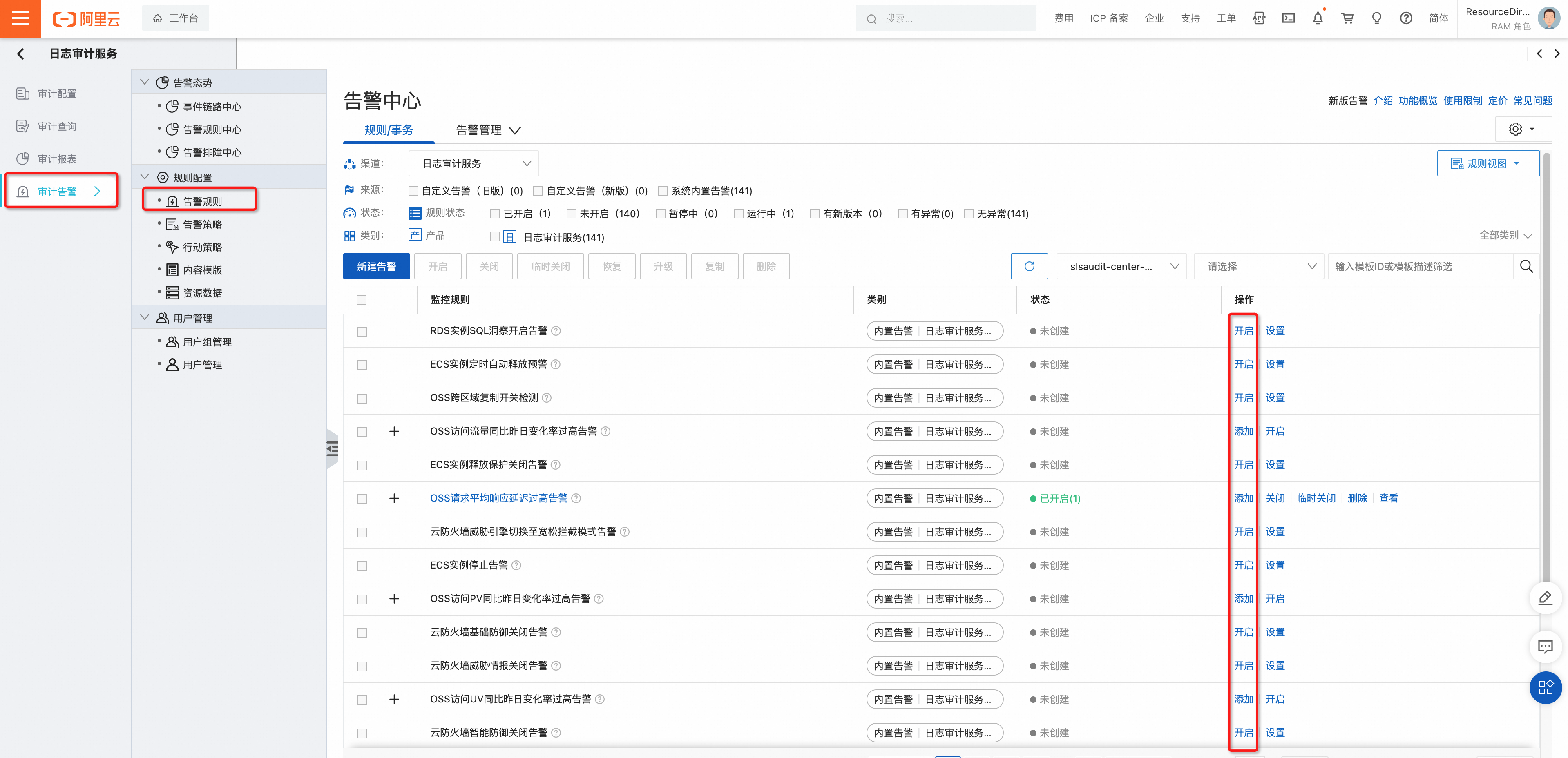Click the API tools icon in header
Image resolution: width=1568 pixels, height=758 pixels.
click(x=1259, y=18)
